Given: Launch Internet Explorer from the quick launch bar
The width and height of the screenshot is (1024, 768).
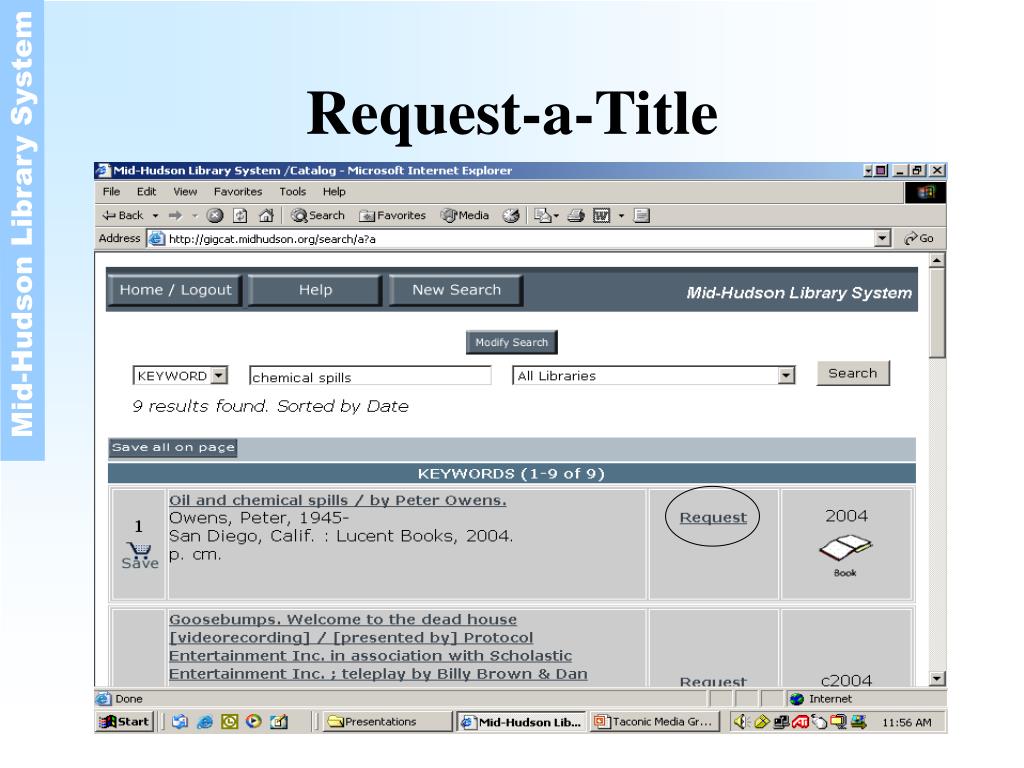Looking at the screenshot, I should 205,722.
